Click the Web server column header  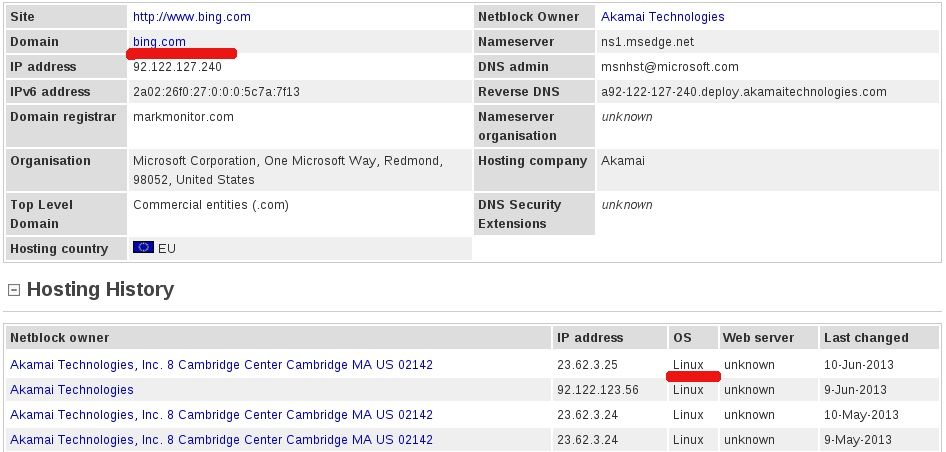(759, 338)
